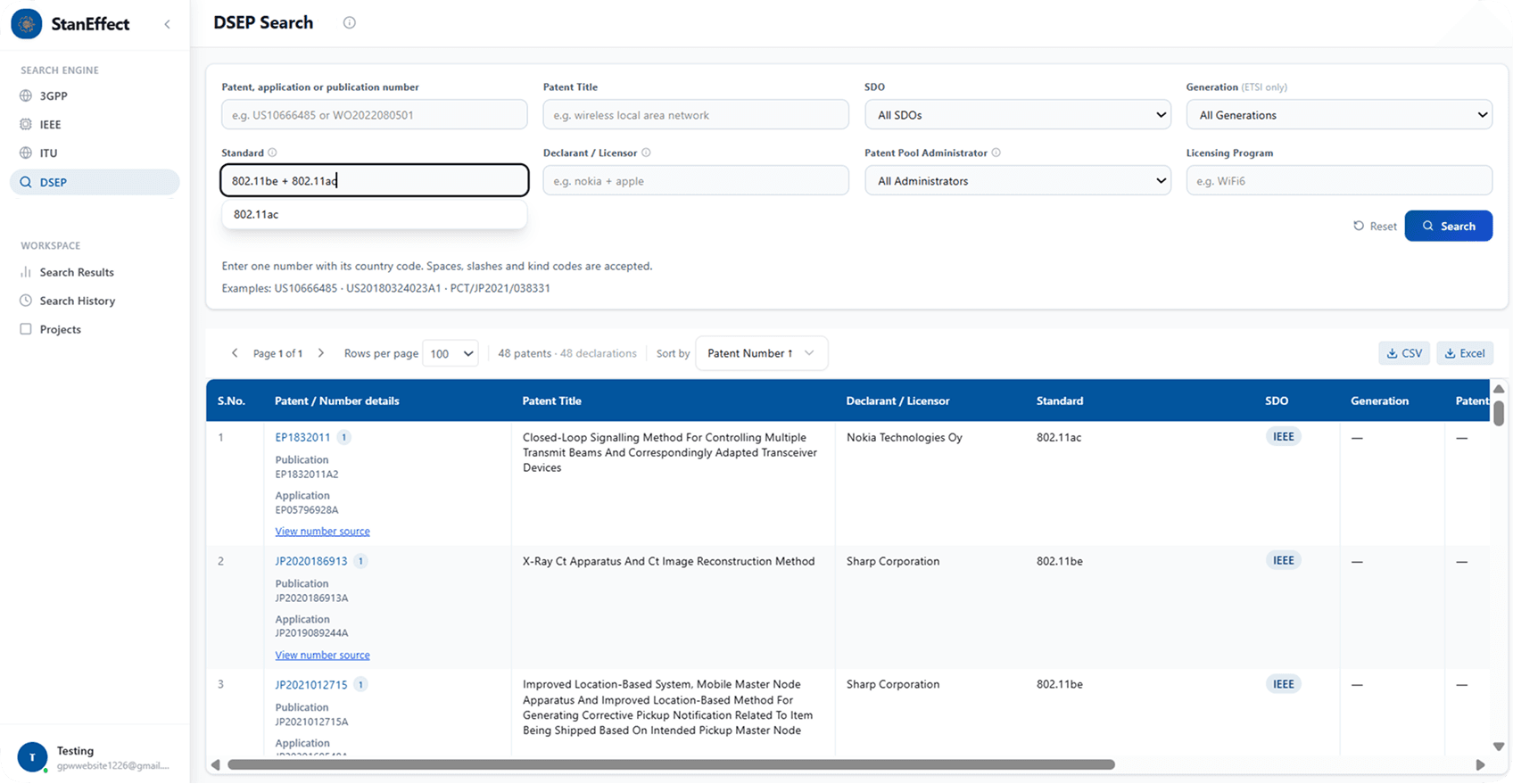View number source for JP2020186913

(x=322, y=655)
